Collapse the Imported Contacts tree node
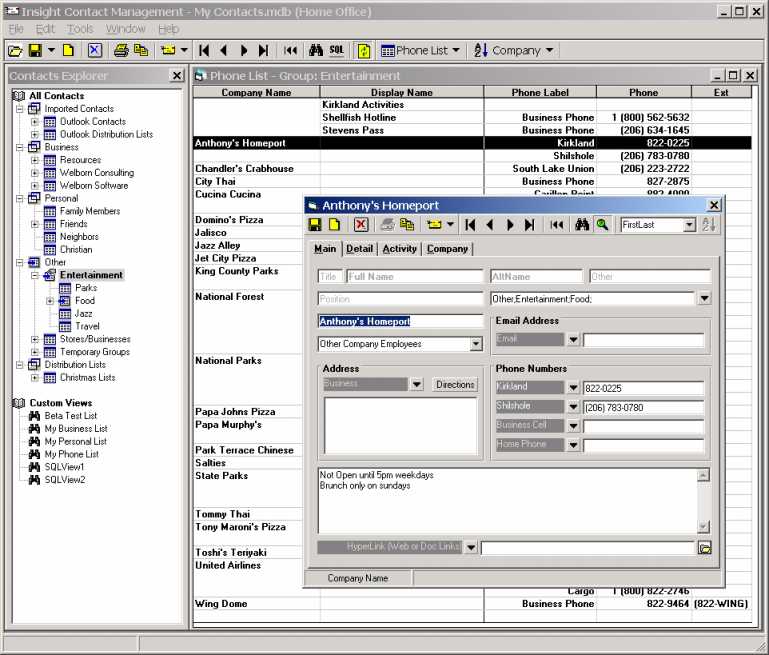Viewport: 769px width, 655px height. pos(20,109)
